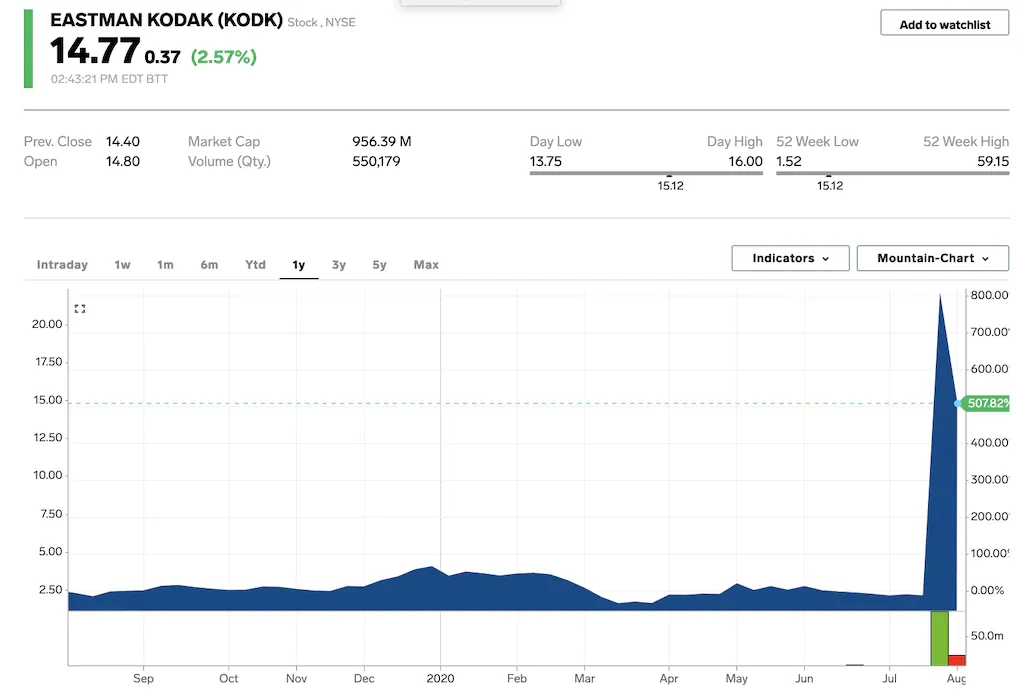Click the fullscreen expand icon in chart
The width and height of the screenshot is (1024, 697).
click(80, 309)
